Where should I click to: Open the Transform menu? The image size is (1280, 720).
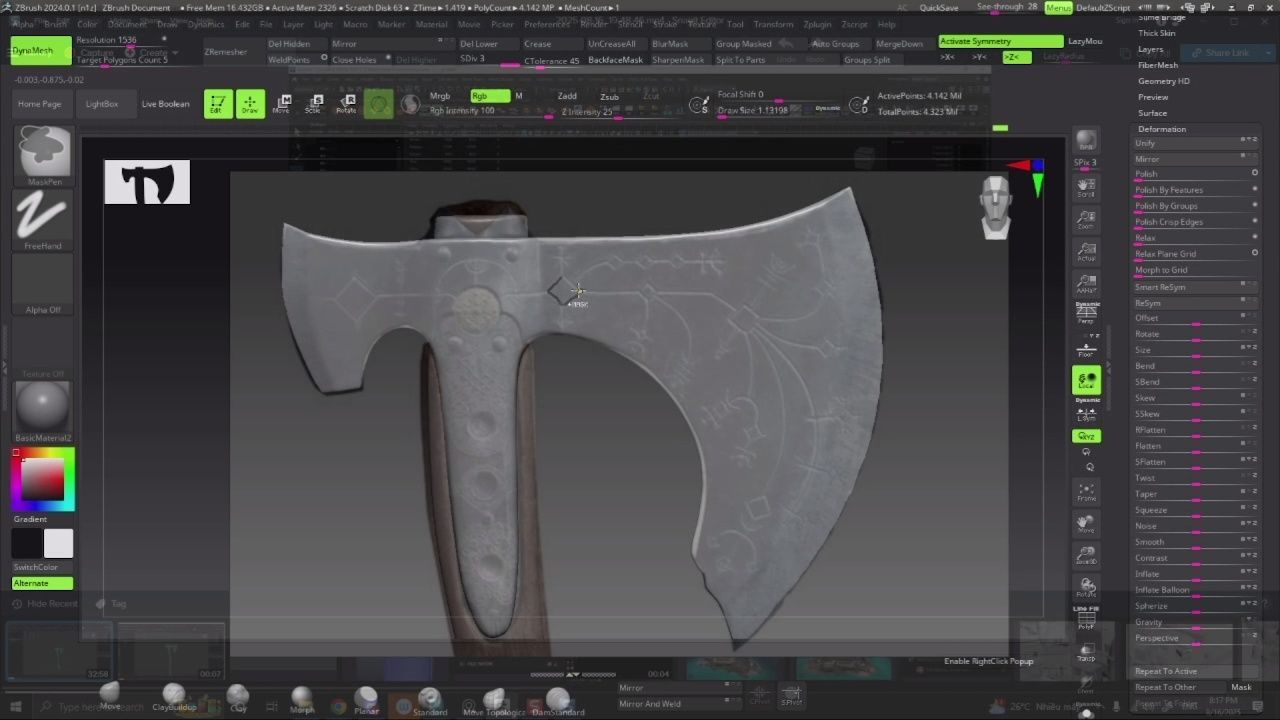tap(773, 24)
